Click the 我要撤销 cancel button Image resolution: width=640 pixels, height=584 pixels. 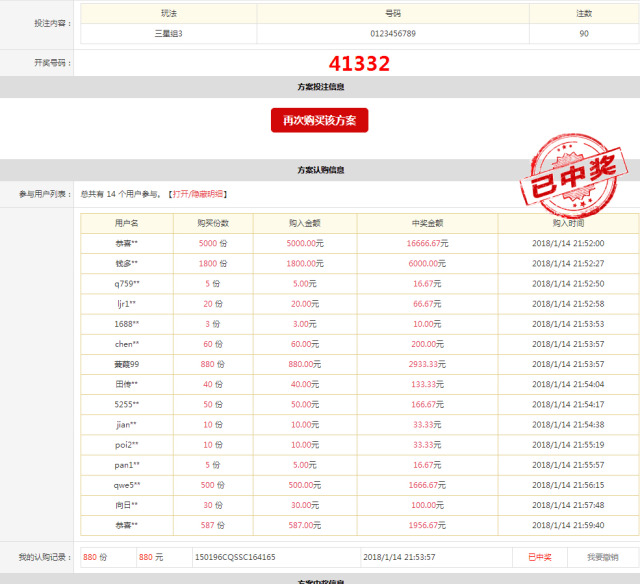click(x=602, y=557)
